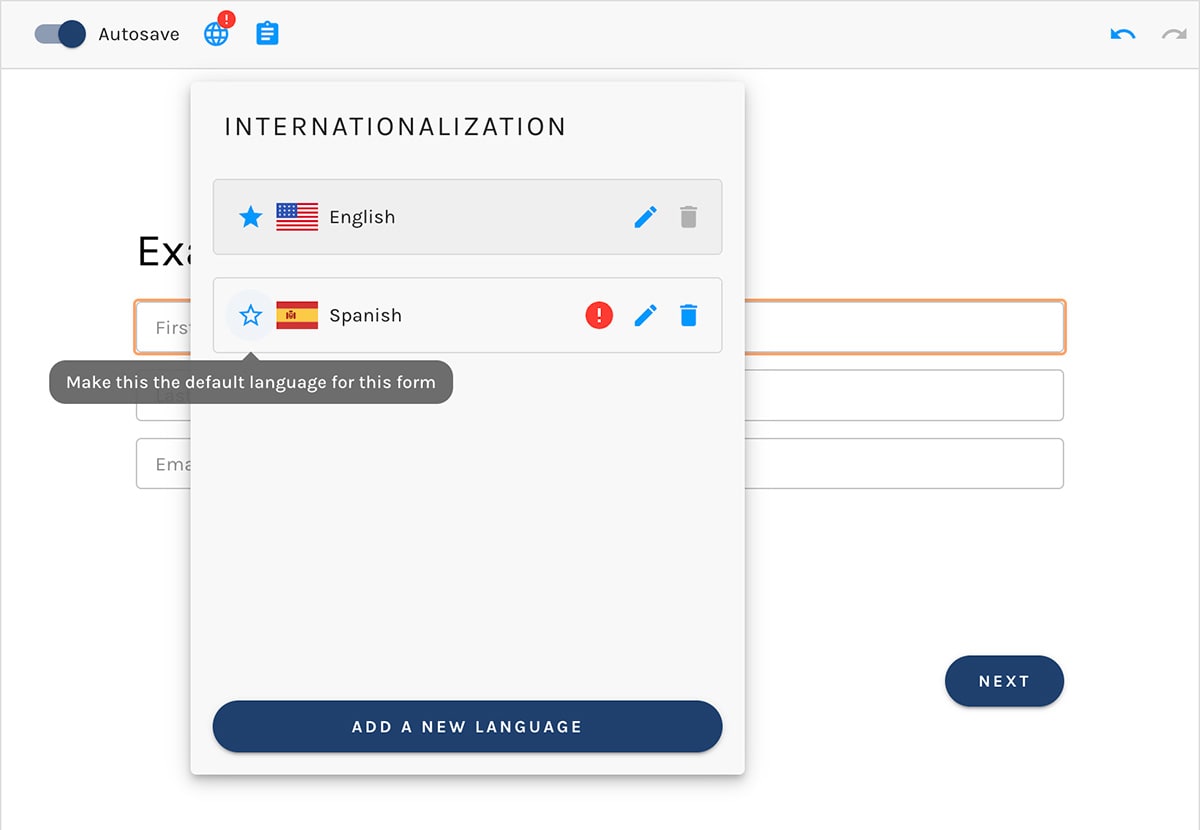Edit the English language with the pencil icon
Image resolution: width=1200 pixels, height=830 pixels.
646,217
